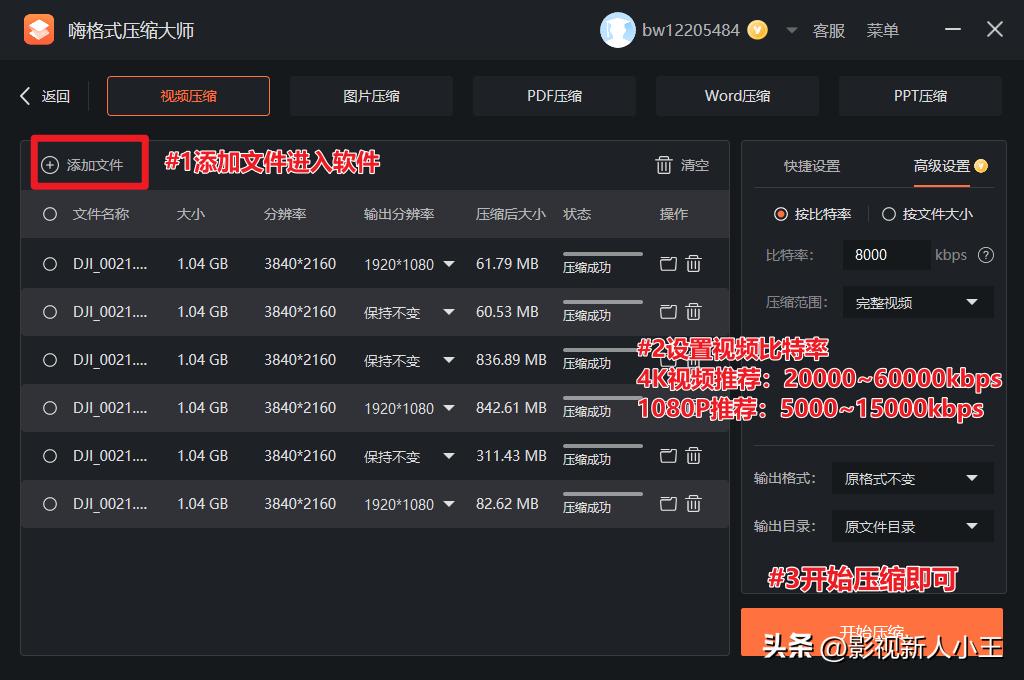This screenshot has width=1024, height=680.
Task: Open 保持不变 resolution dropdown in 836.89 MB row
Action: [449, 360]
